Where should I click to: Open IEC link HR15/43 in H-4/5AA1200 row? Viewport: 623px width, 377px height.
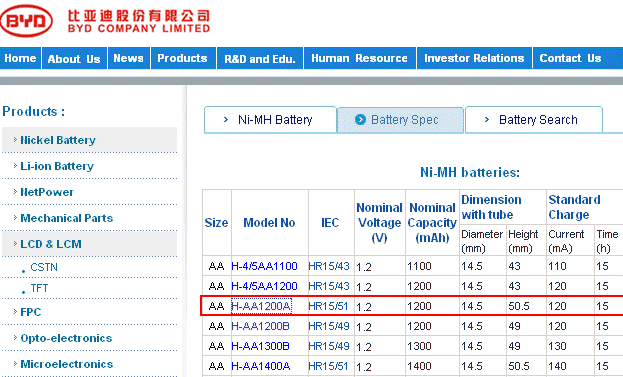coord(329,286)
